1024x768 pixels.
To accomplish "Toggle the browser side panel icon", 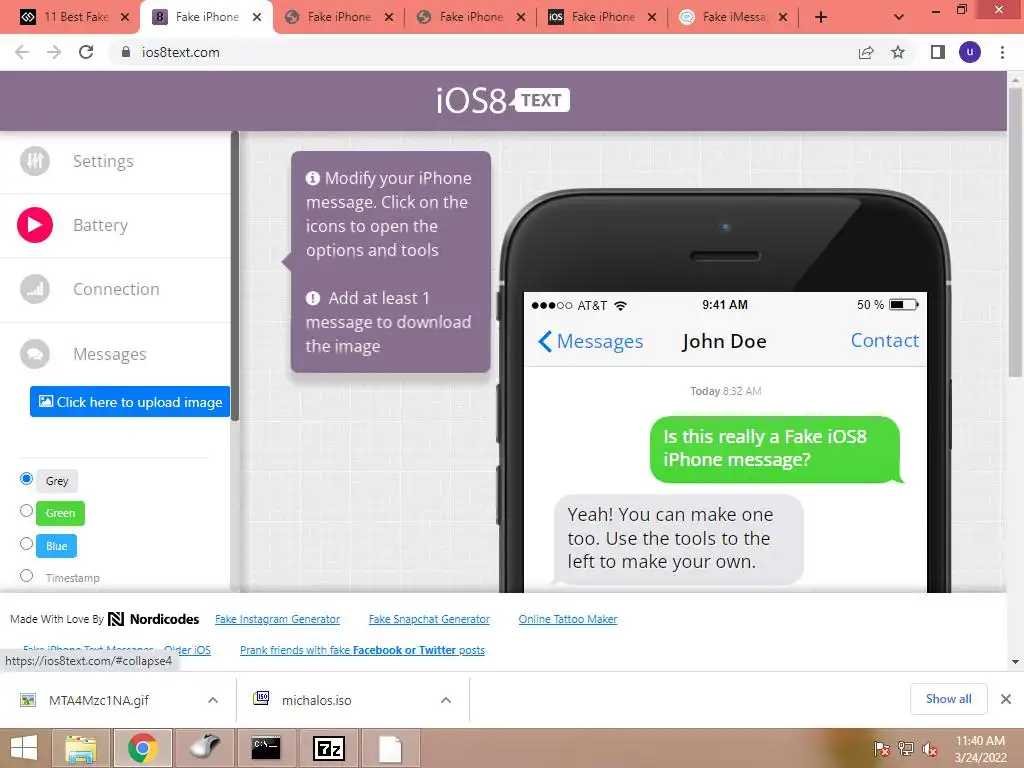I will pyautogui.click(x=938, y=52).
